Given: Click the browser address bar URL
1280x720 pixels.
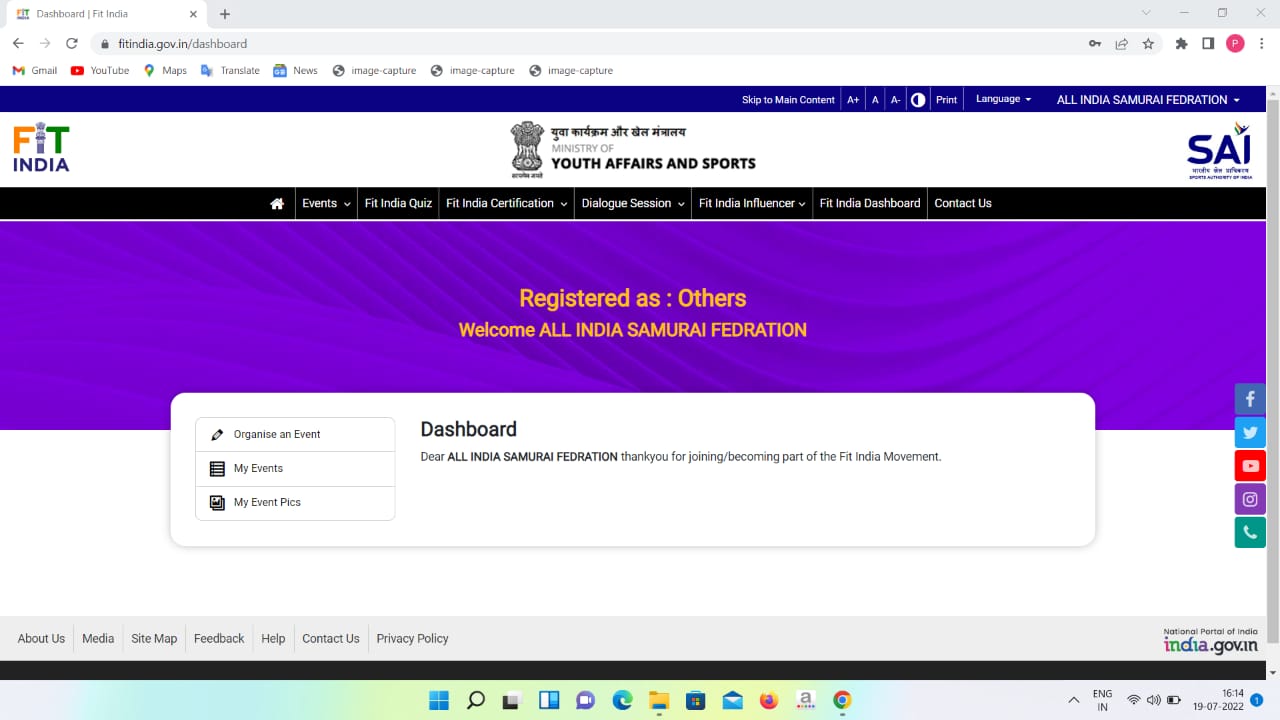Looking at the screenshot, I should point(182,44).
